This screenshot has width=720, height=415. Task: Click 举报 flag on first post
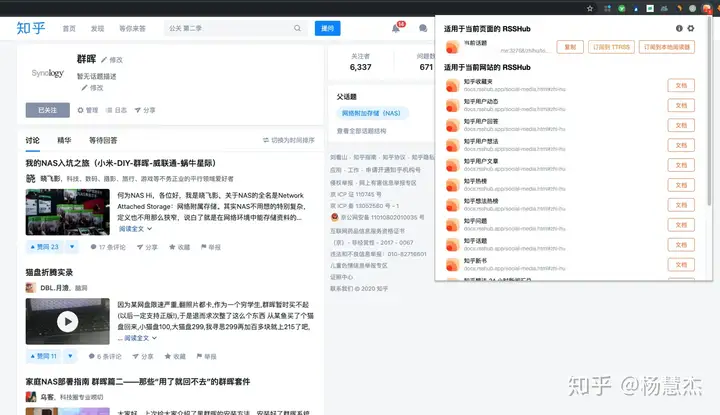click(x=211, y=247)
